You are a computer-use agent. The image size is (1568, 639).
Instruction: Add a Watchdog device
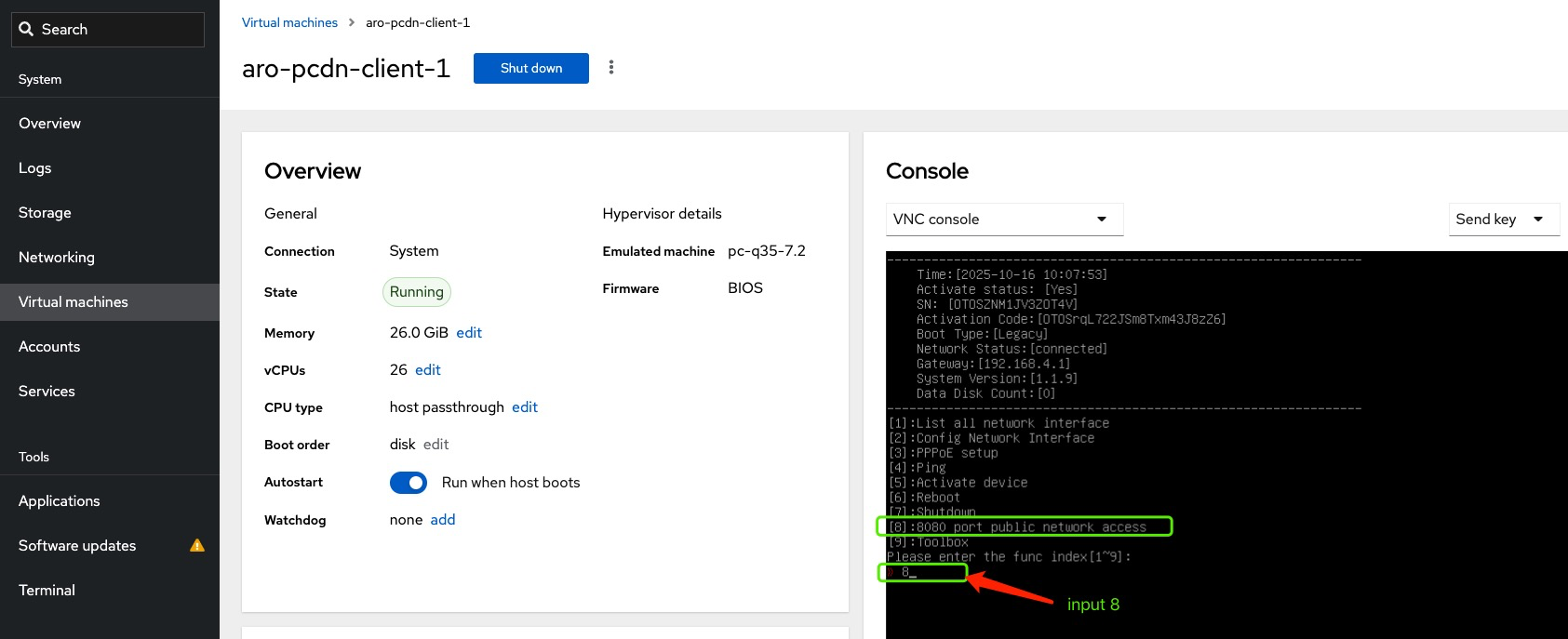click(x=443, y=520)
